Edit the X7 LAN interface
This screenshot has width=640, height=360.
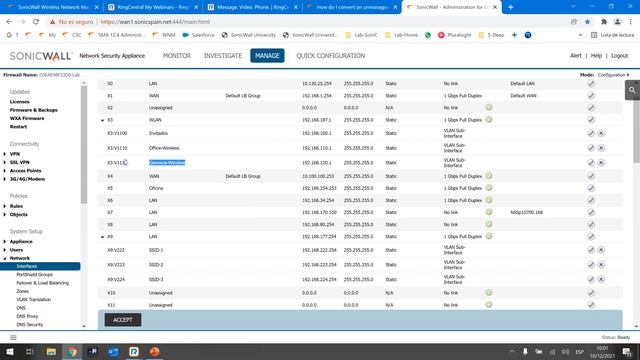[x=591, y=212]
